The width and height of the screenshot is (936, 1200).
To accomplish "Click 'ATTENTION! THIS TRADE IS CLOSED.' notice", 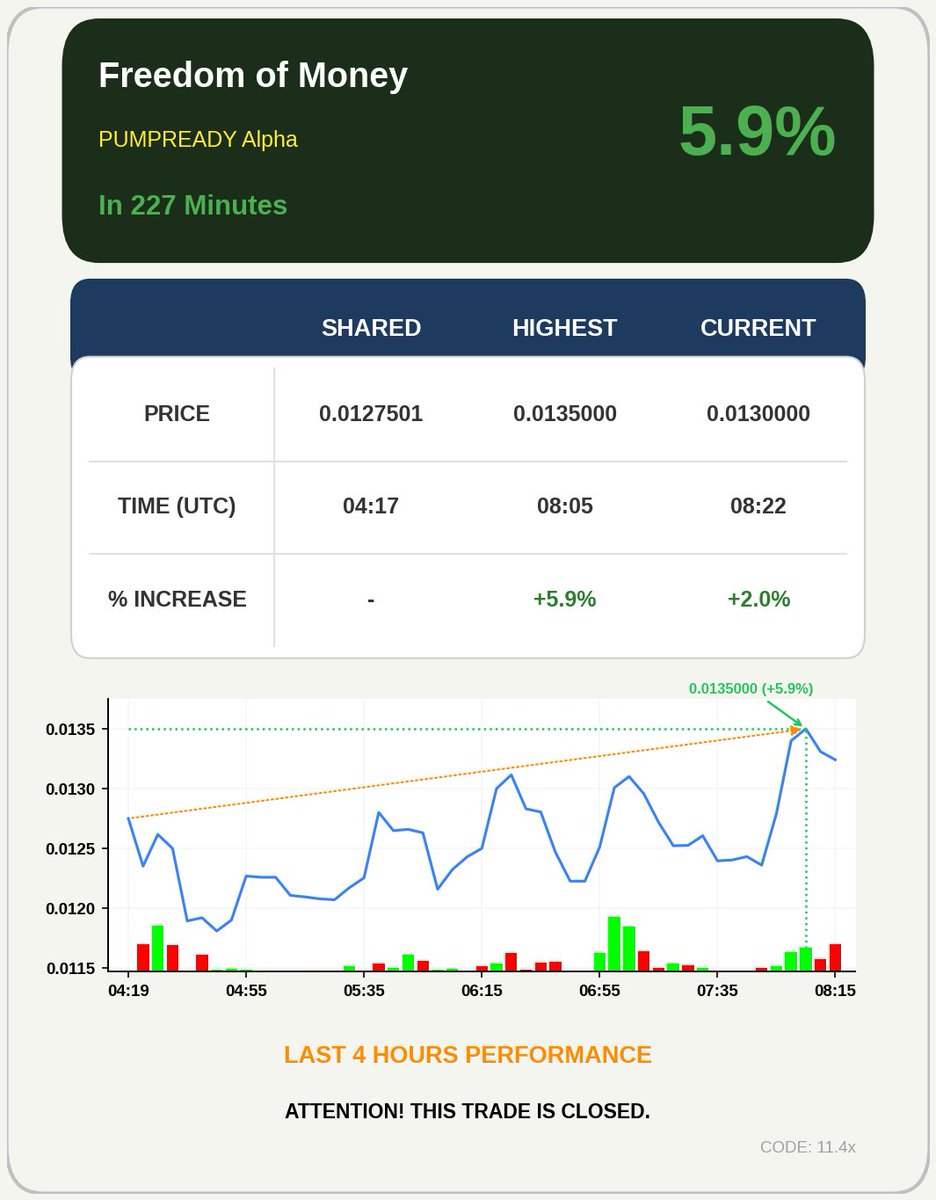I will point(467,1111).
